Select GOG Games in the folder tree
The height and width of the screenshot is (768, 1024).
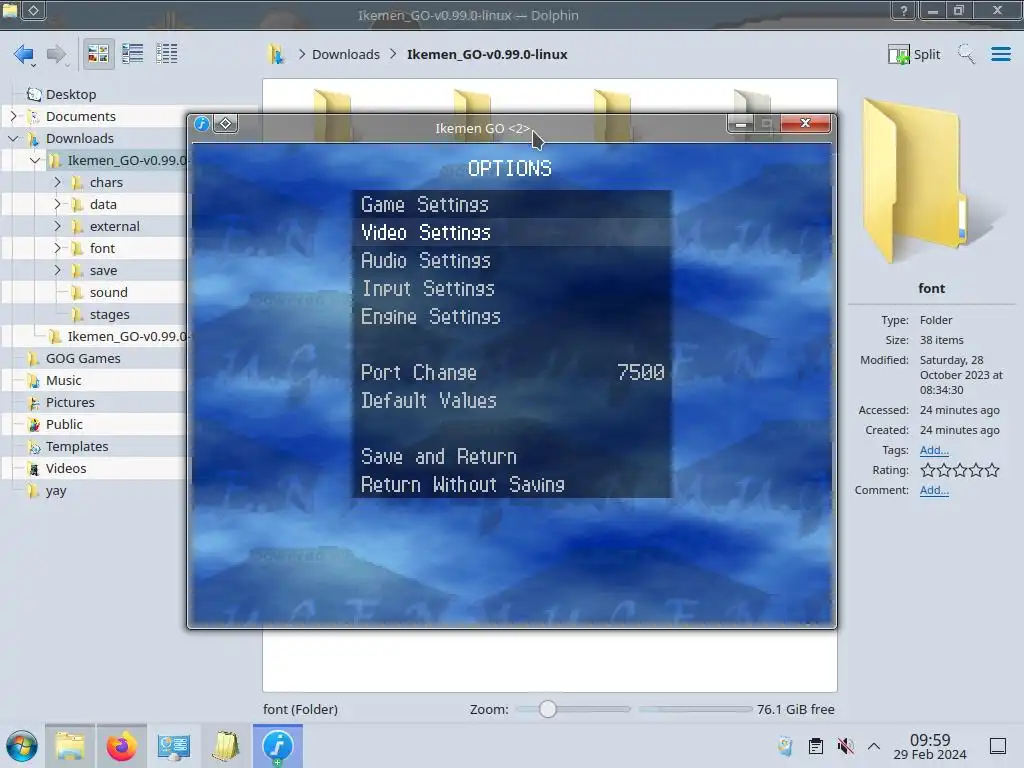(x=83, y=359)
